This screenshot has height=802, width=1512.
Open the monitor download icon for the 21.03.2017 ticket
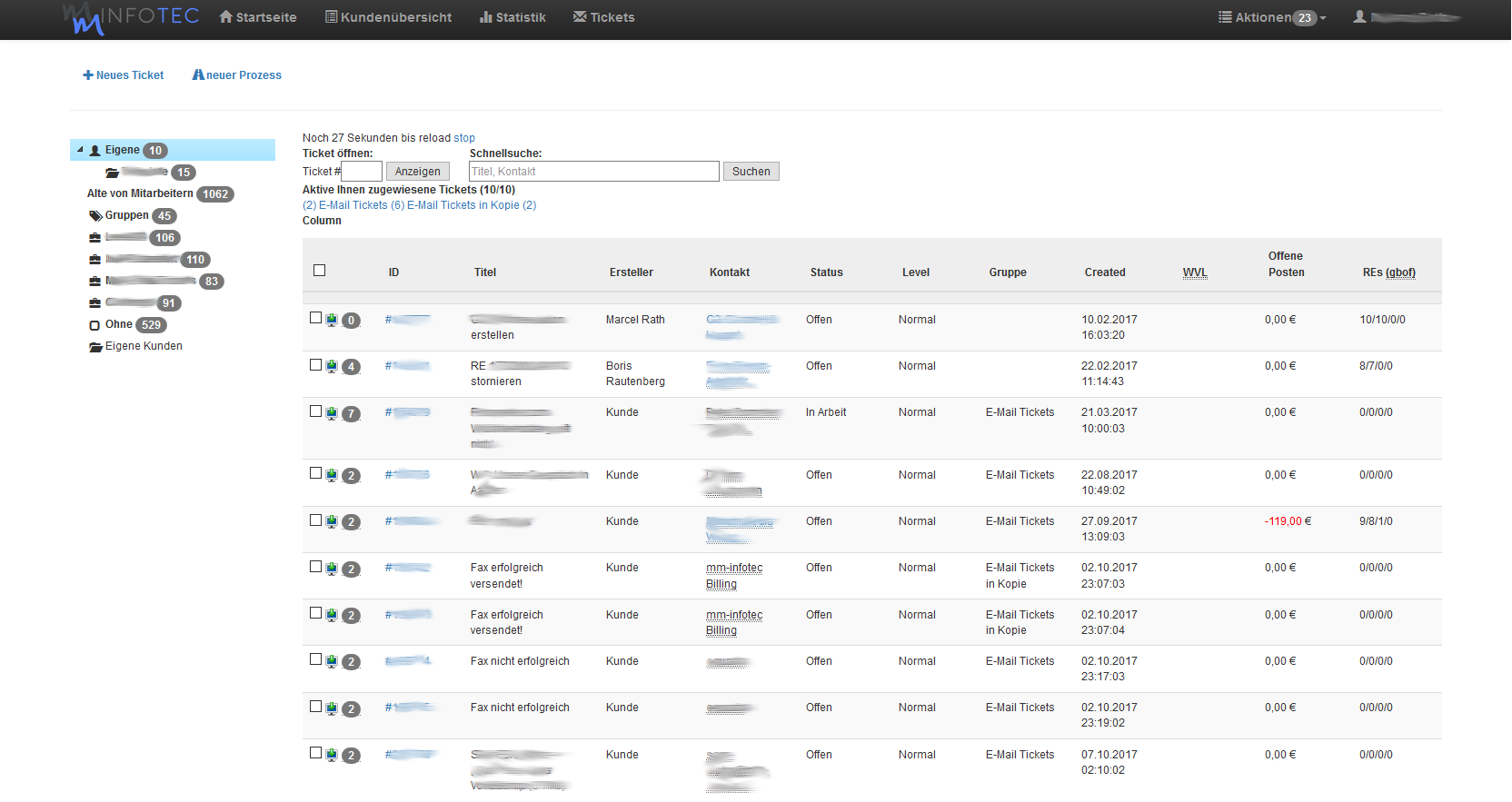tap(332, 413)
